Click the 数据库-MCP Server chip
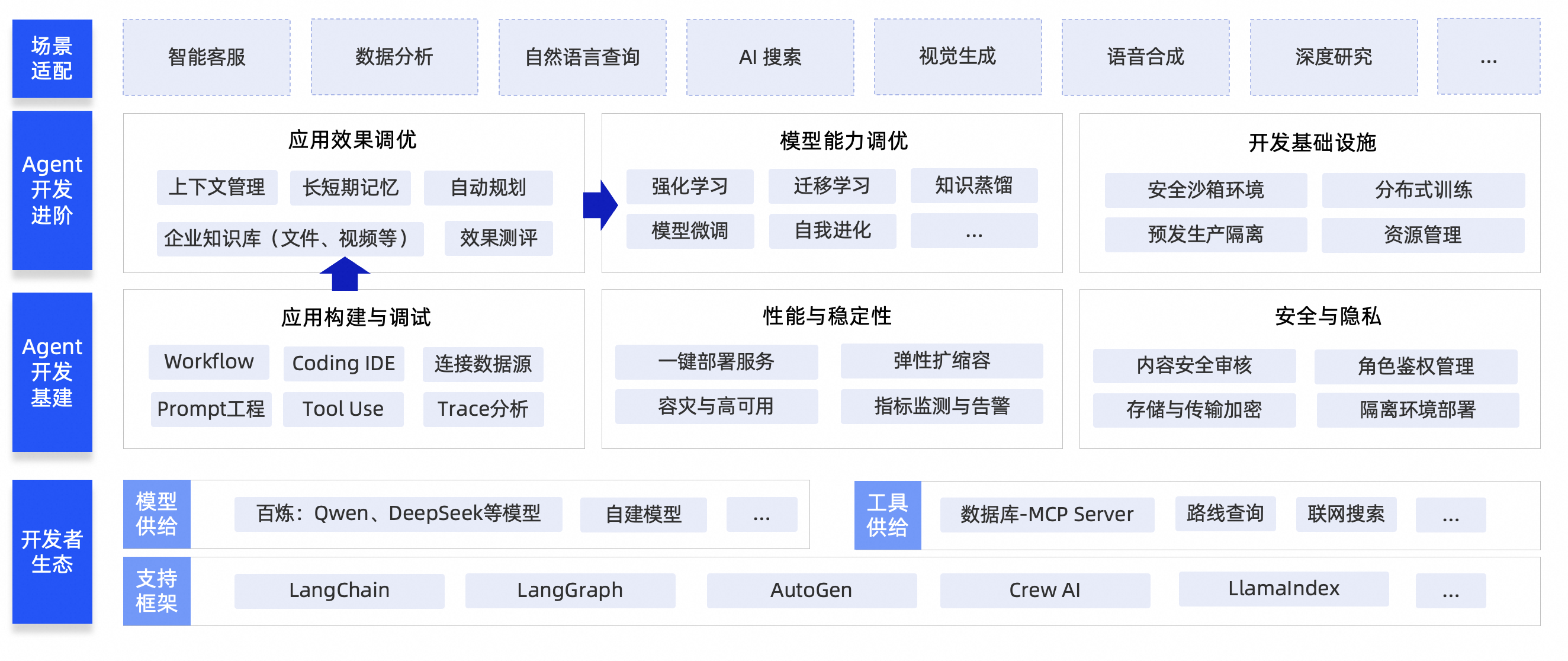The height and width of the screenshot is (661, 1568). click(x=1046, y=515)
